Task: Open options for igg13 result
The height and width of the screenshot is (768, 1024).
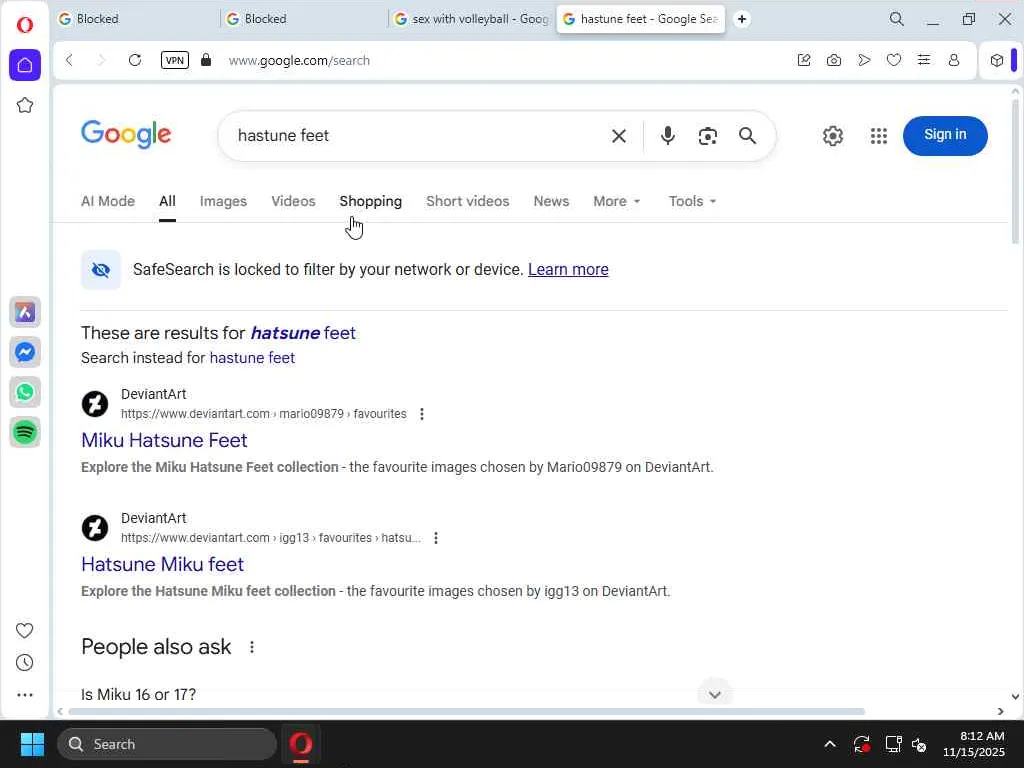Action: coord(436,538)
